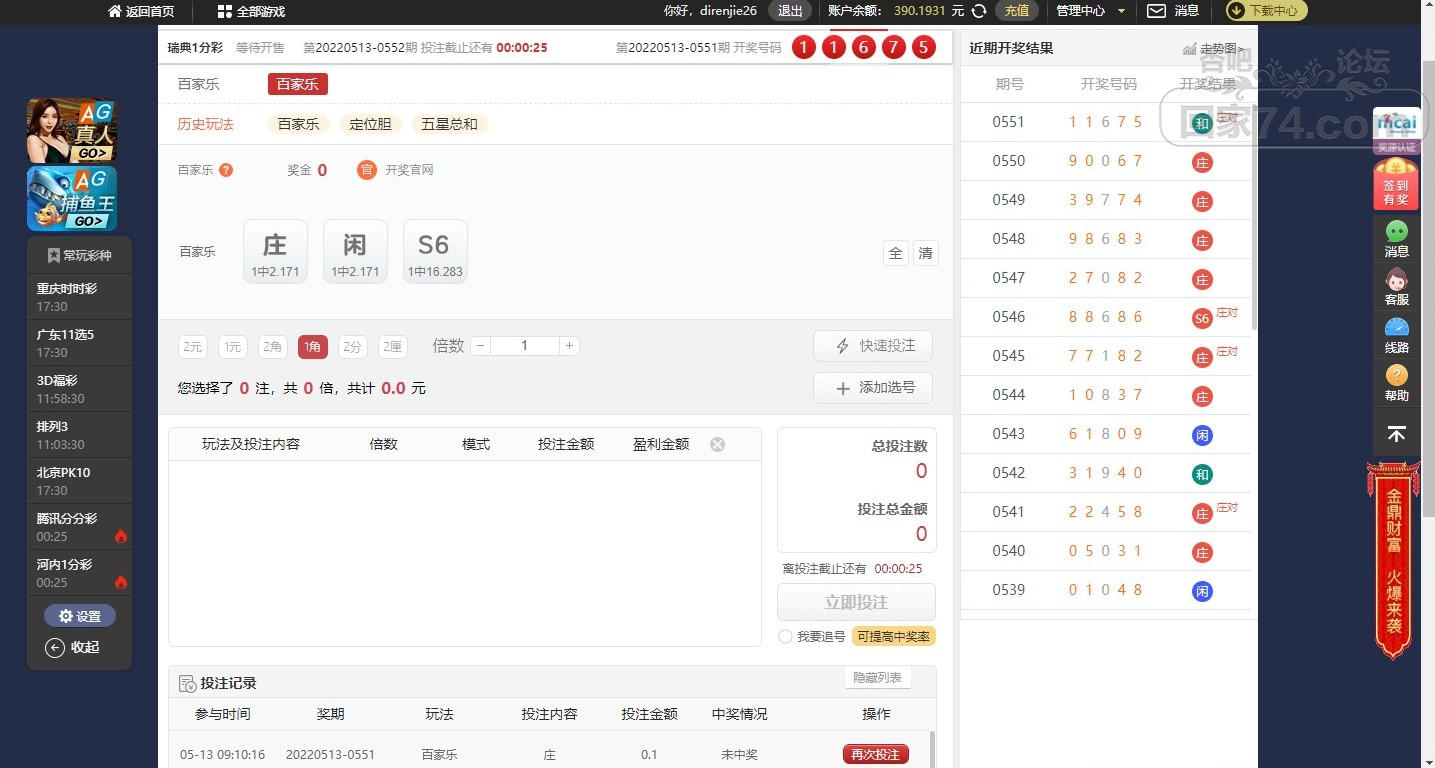Select history play 定位胆

tap(370, 124)
